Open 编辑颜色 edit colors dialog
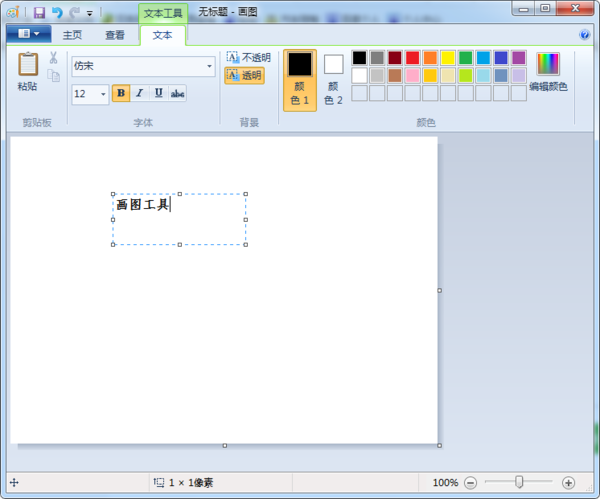 point(548,72)
